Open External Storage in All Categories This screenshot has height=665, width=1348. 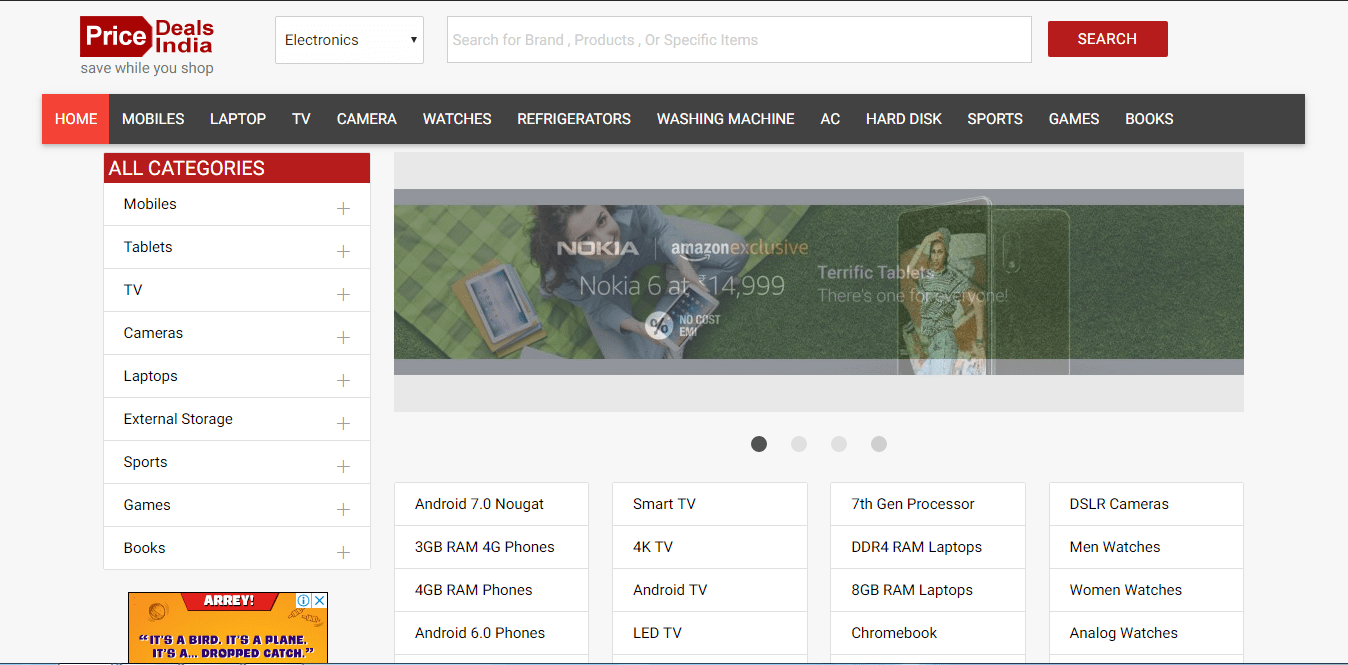click(178, 419)
